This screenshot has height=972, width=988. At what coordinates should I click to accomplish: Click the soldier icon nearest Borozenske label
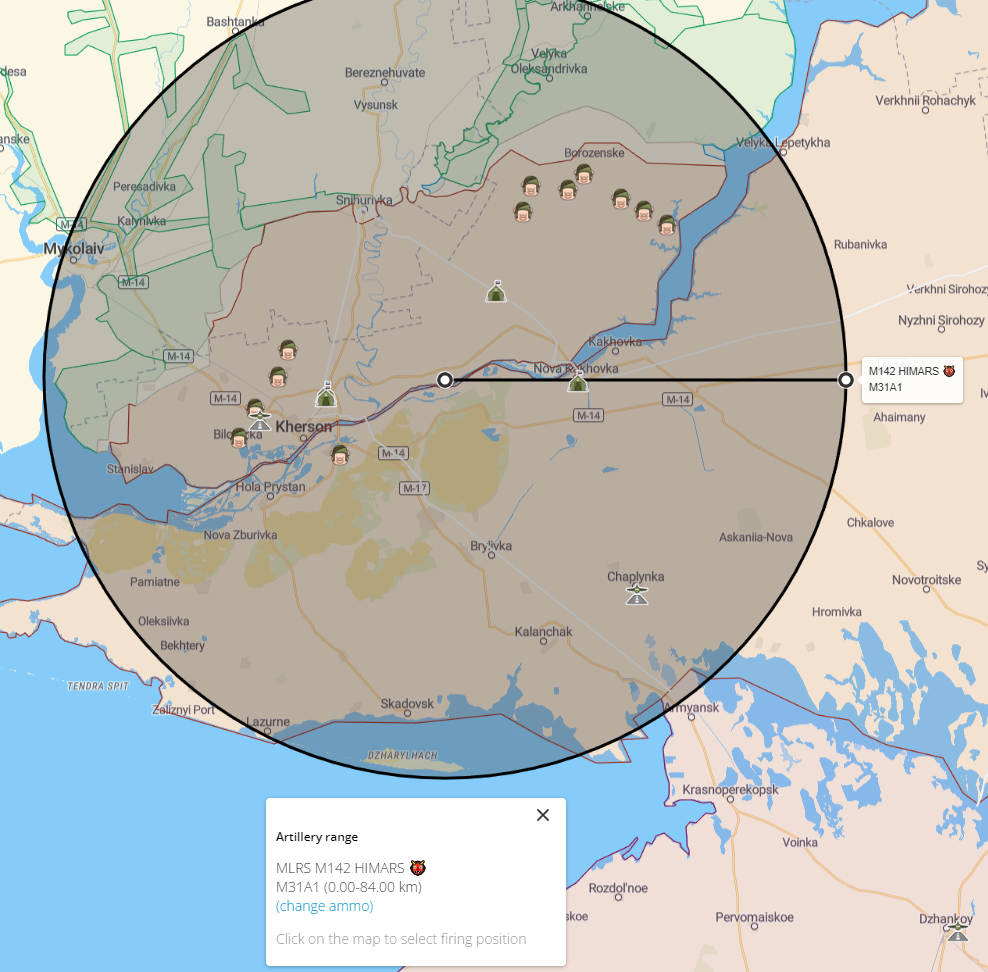(583, 174)
